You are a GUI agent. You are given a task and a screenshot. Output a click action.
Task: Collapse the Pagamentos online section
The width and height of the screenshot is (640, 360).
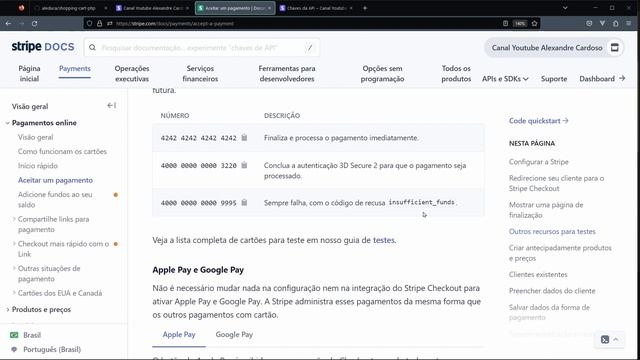[7, 123]
